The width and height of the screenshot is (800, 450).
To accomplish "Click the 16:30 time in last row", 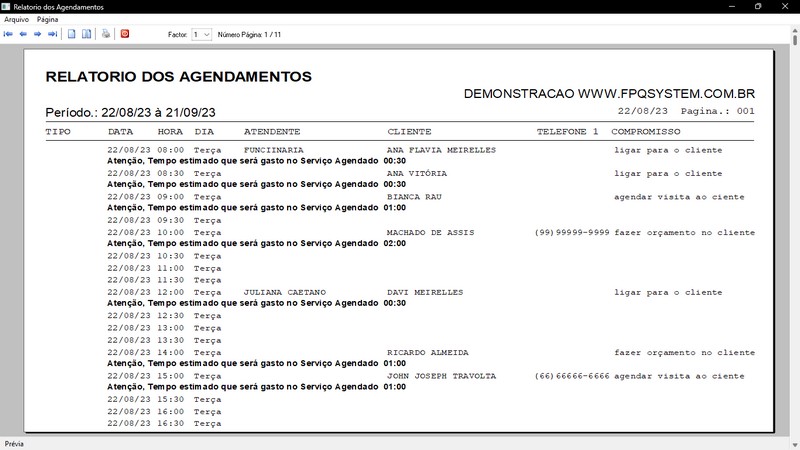I will (x=170, y=423).
